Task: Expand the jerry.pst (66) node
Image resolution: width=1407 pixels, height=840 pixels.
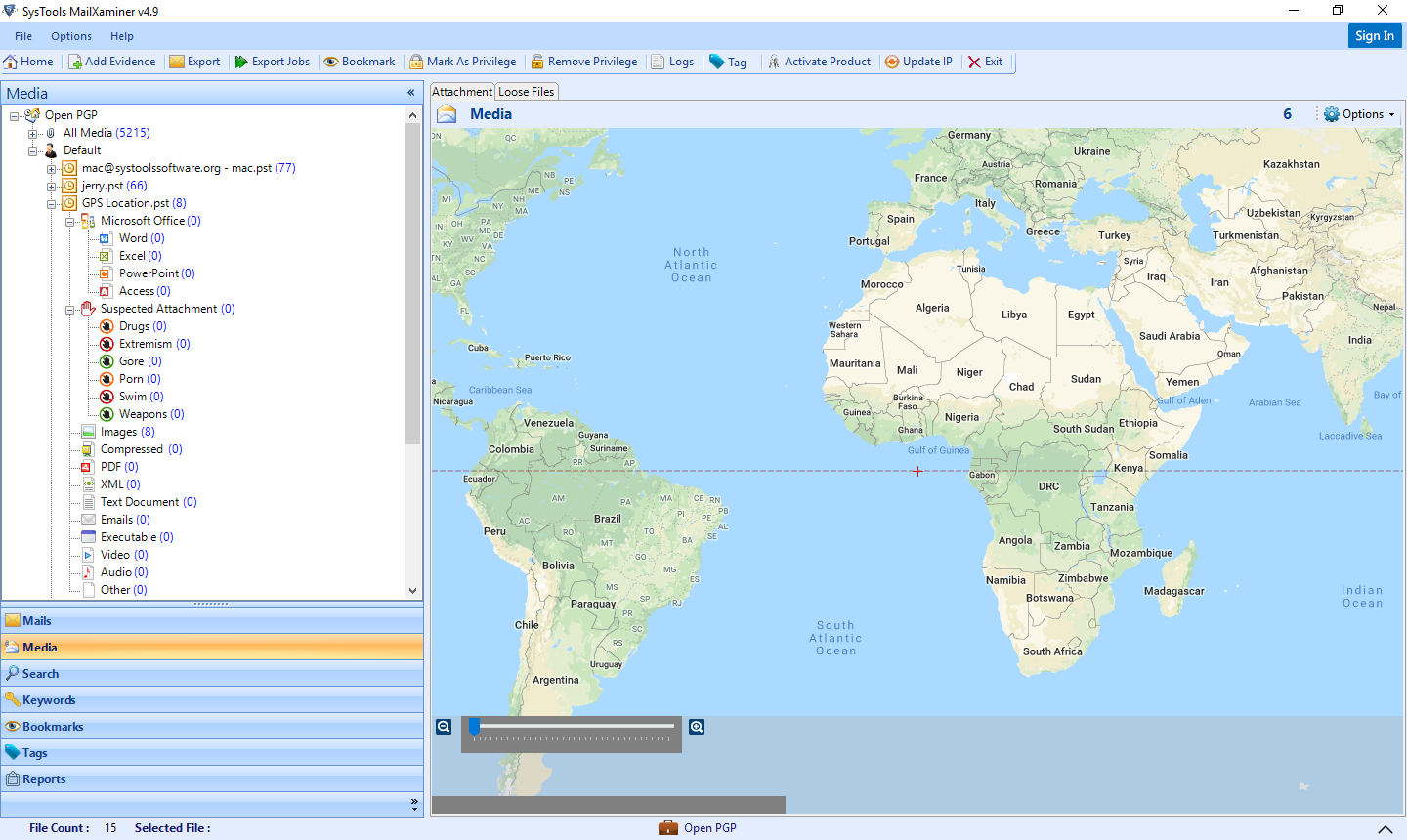Action: [x=51, y=186]
